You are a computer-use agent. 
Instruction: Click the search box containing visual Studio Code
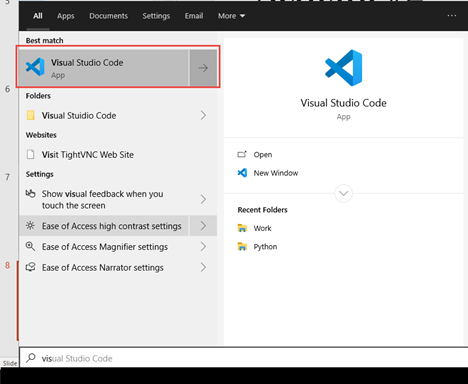pos(244,358)
